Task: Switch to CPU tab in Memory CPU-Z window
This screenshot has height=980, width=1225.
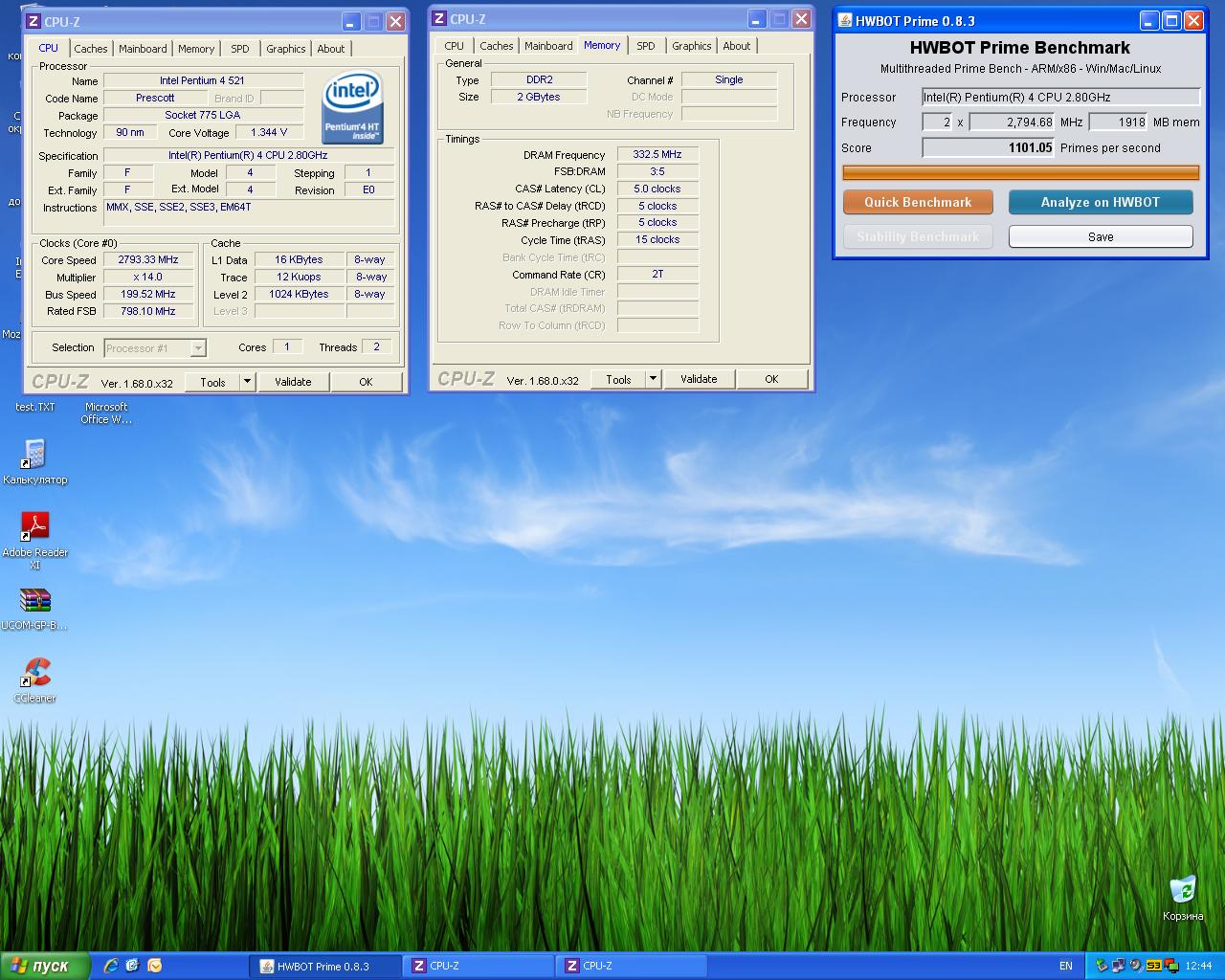Action: tap(455, 46)
